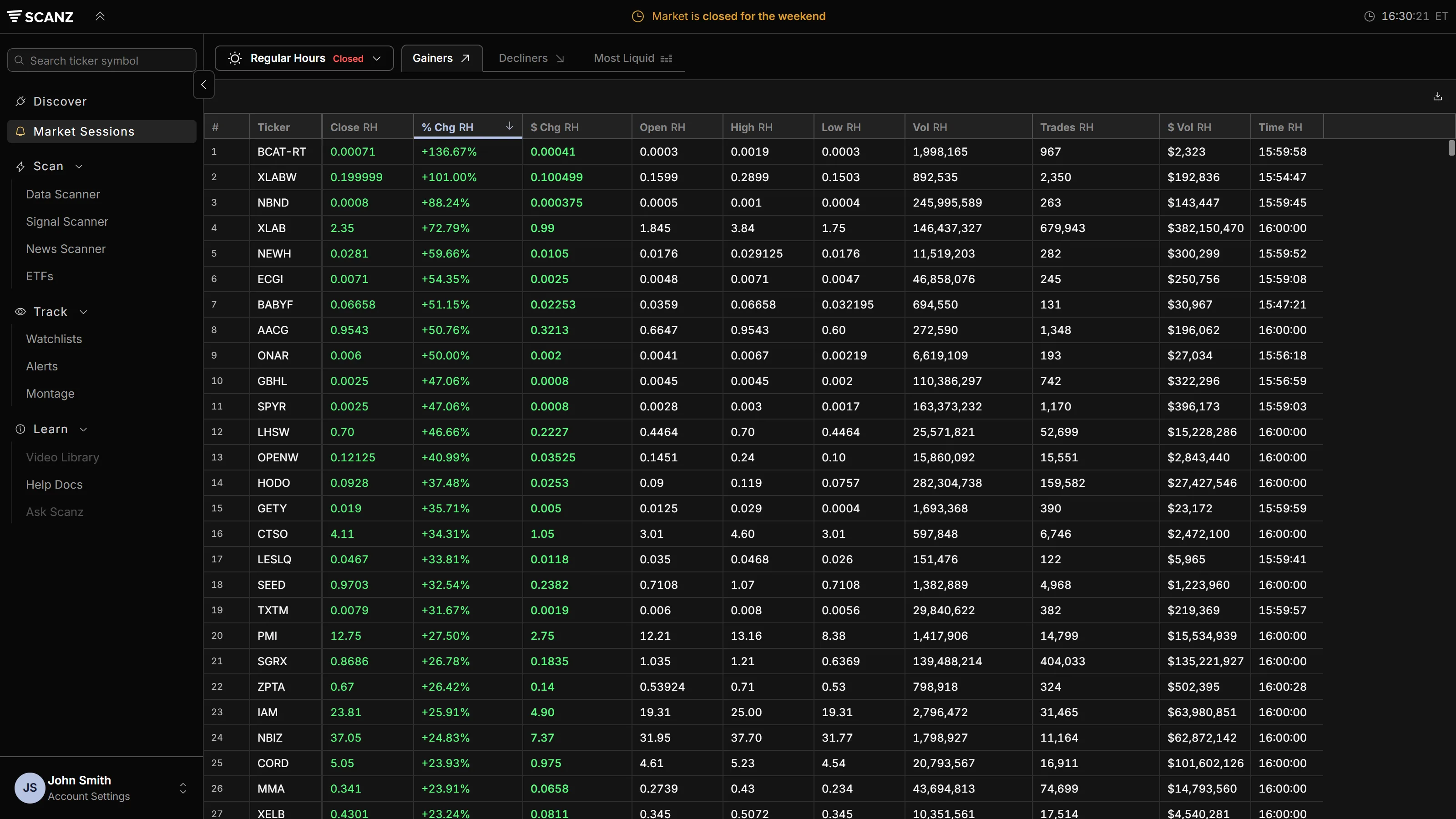Viewport: 1456px width, 819px height.
Task: Select the NBND ticker
Action: tap(273, 202)
